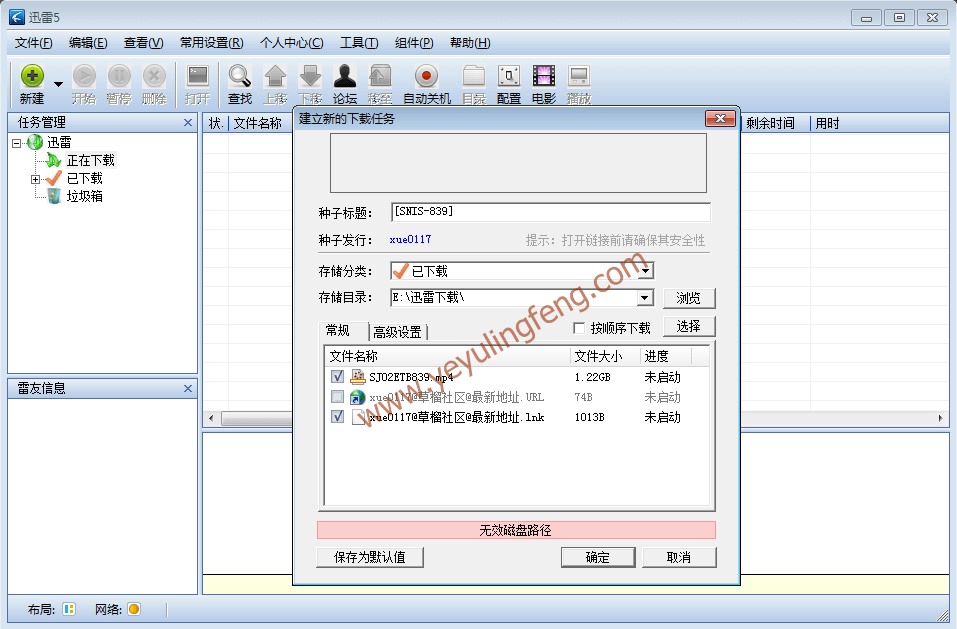The image size is (957, 629).
Task: Close the 建立新的下载任务 dialog
Action: [720, 118]
